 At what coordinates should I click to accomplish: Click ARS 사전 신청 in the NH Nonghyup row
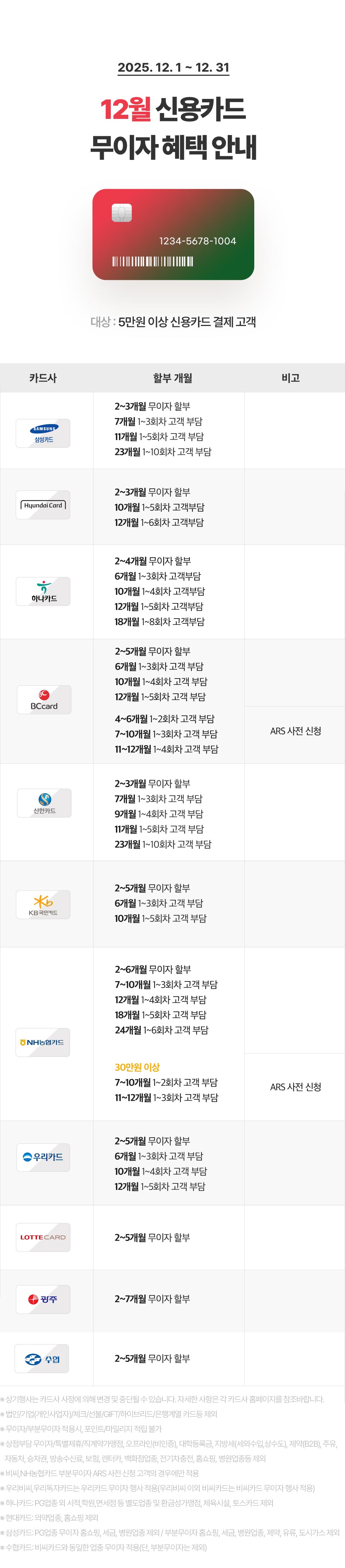296,1087
